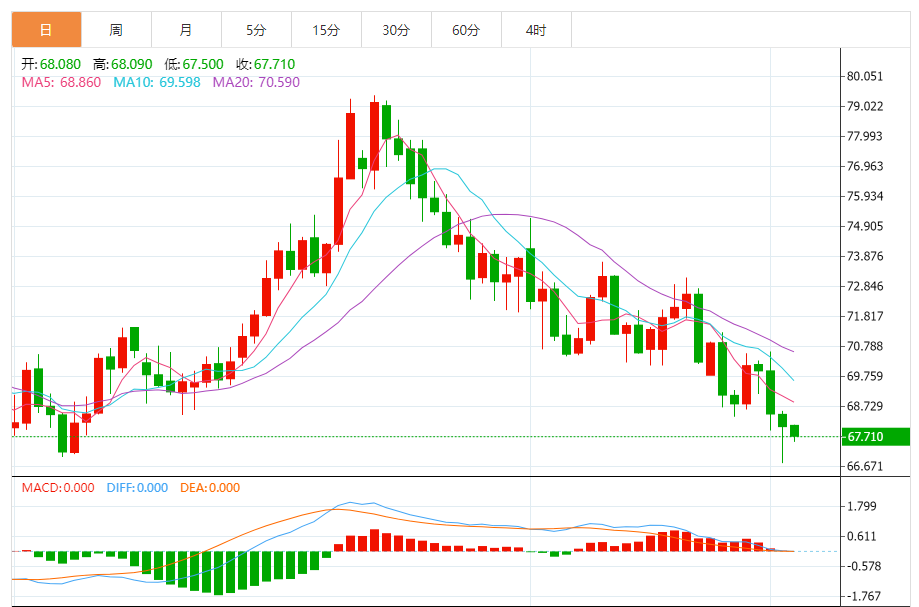The image size is (919, 607).
Task: Click the last green candlestick on the chart
Action: (795, 431)
